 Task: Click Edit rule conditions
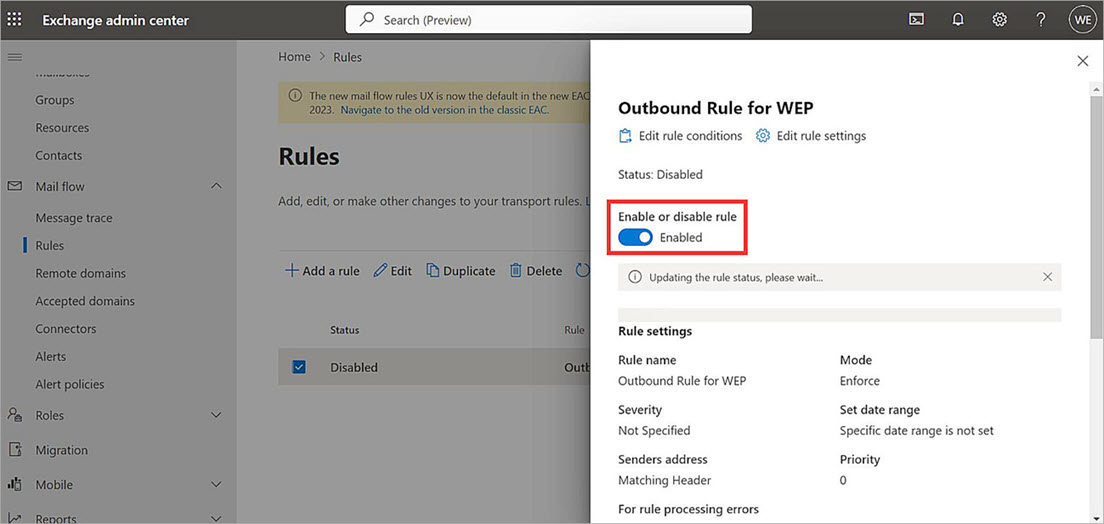pos(680,135)
